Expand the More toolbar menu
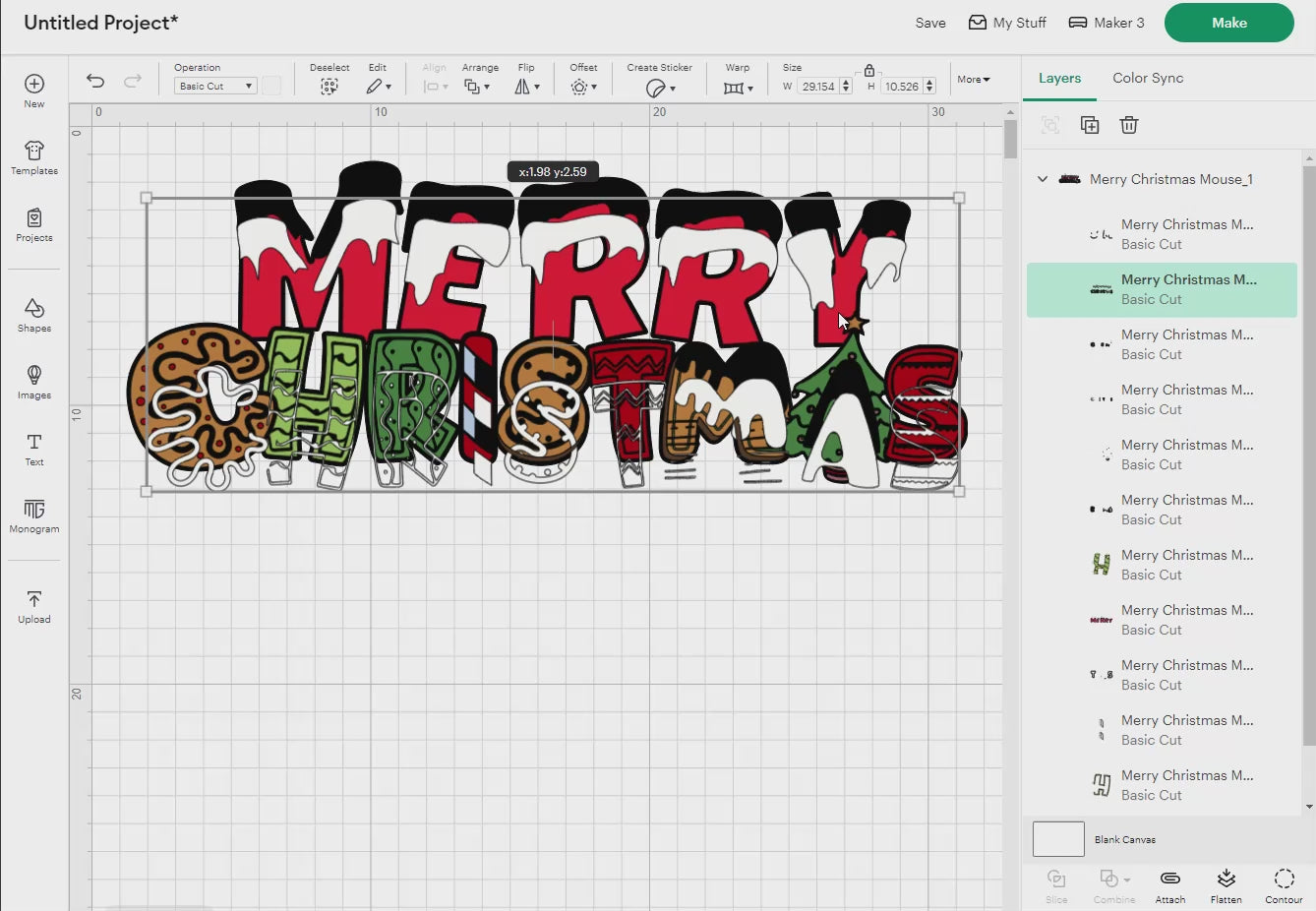The image size is (1316, 911). [x=974, y=80]
